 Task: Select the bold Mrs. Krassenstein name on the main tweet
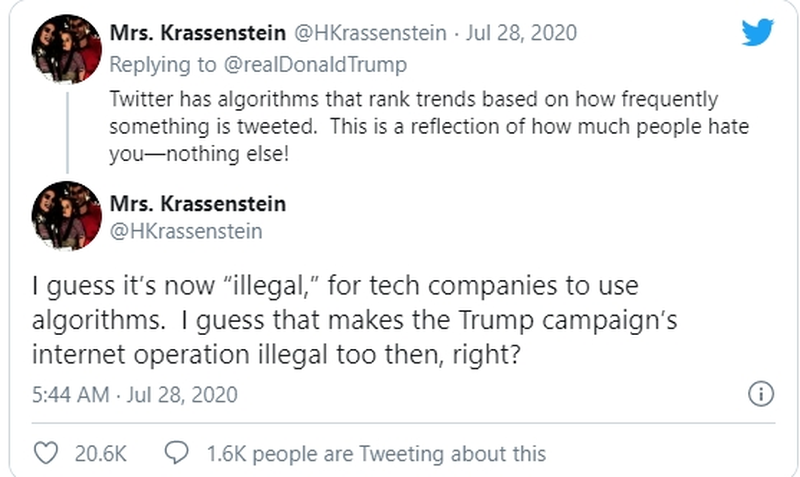tap(198, 204)
